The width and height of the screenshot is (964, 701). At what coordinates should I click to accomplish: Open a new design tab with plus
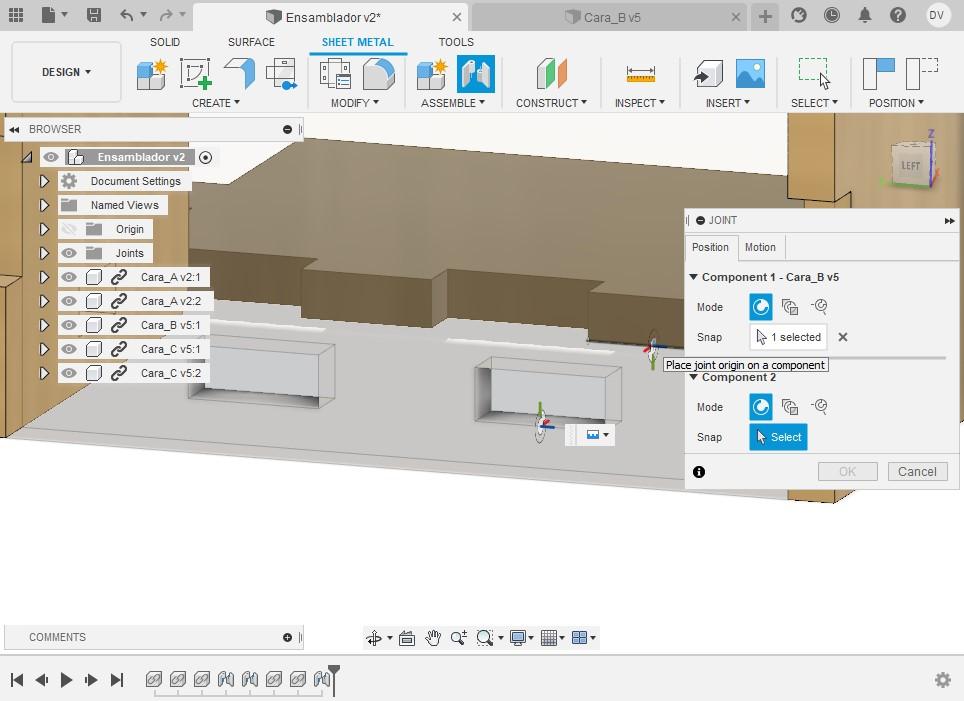(765, 16)
